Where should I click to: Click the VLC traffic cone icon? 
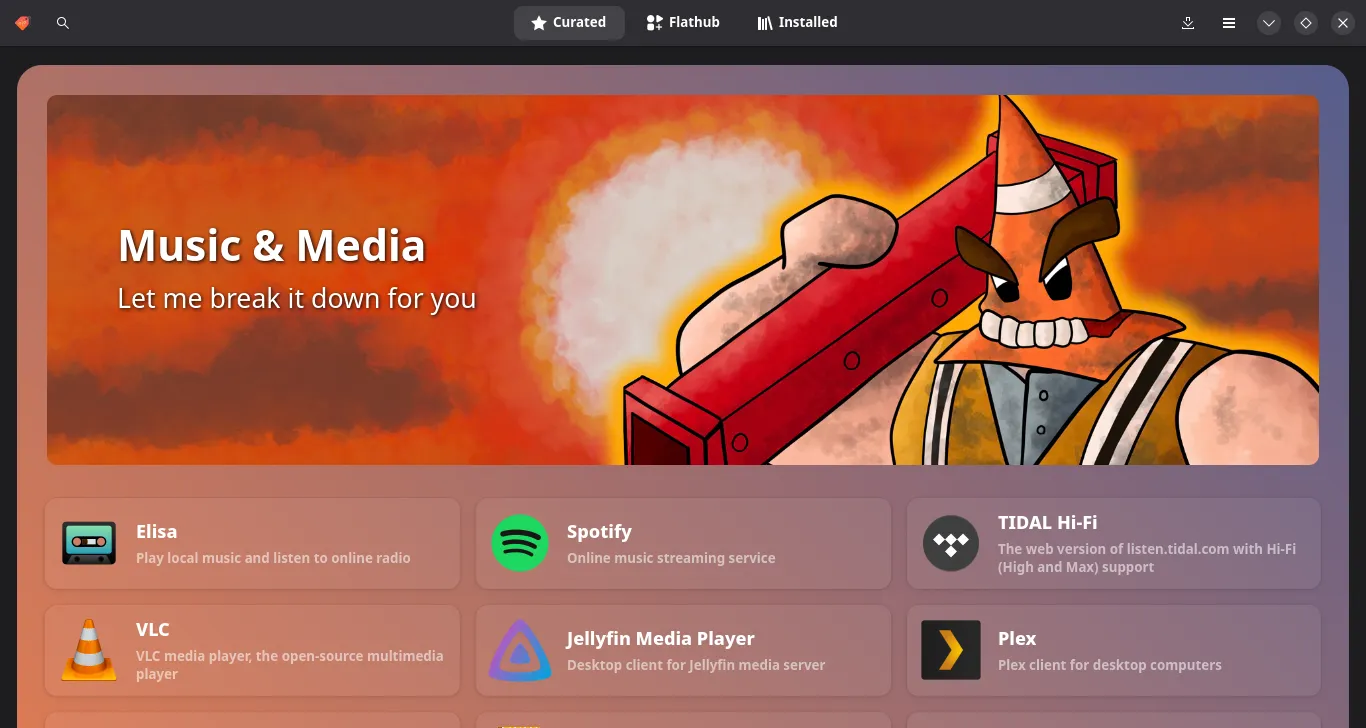click(89, 650)
